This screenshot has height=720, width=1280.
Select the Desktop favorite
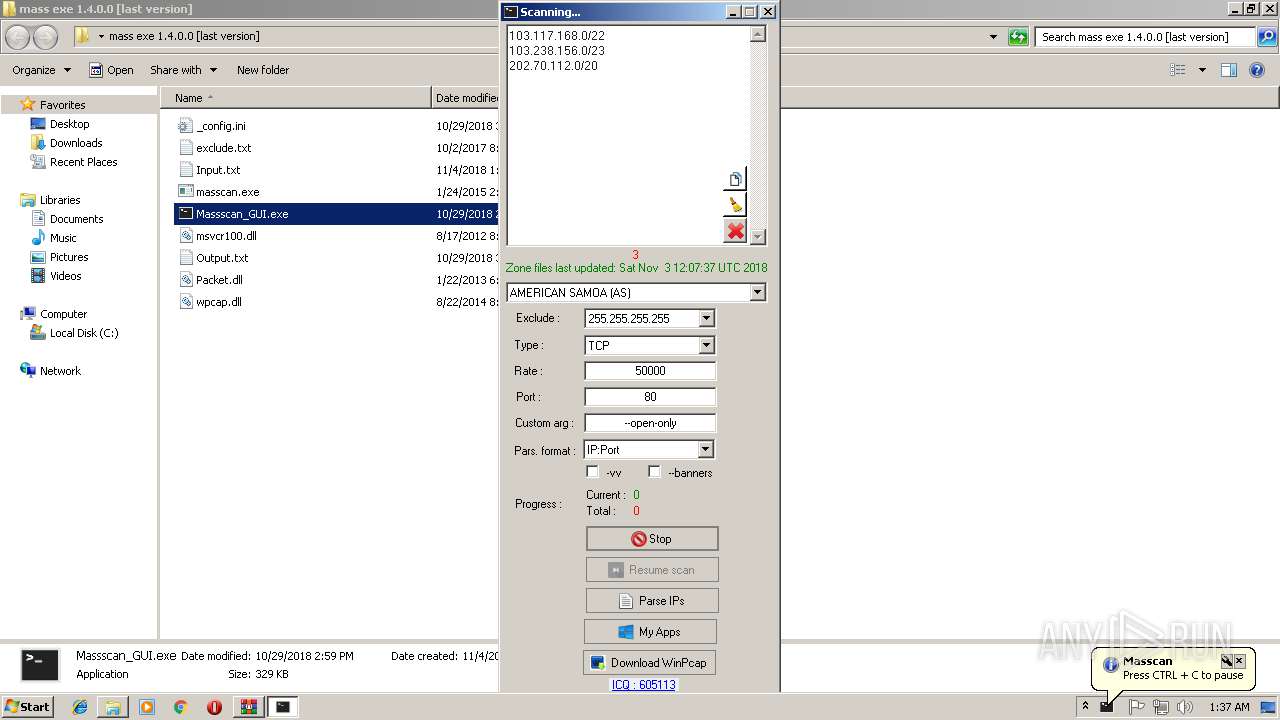[60, 124]
